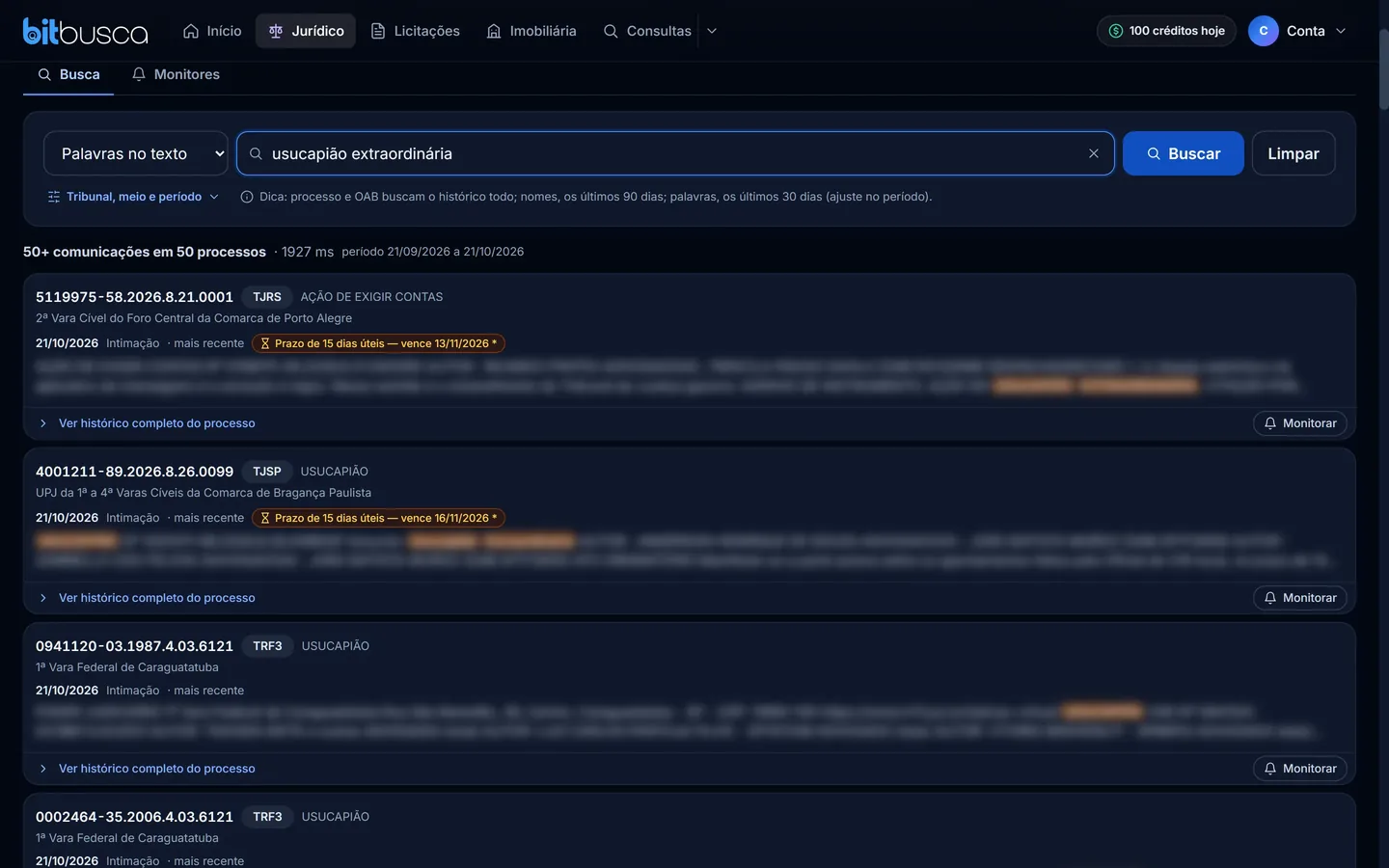1389x868 pixels.
Task: Expand full history of process 0941120-03
Action: tap(148, 769)
